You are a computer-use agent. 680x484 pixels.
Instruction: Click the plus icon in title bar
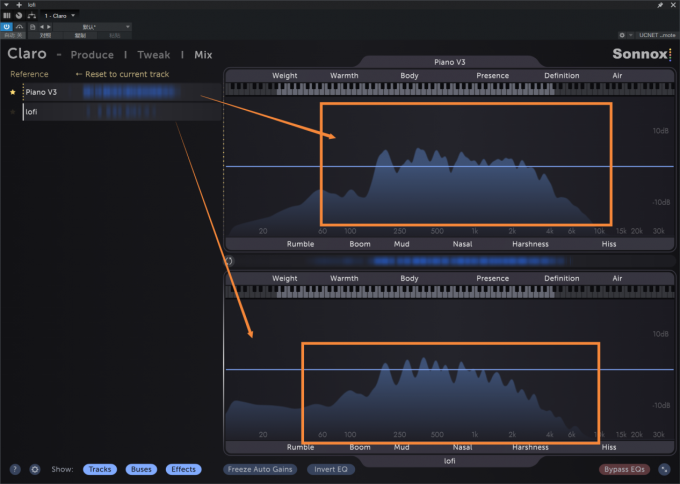click(x=19, y=5)
